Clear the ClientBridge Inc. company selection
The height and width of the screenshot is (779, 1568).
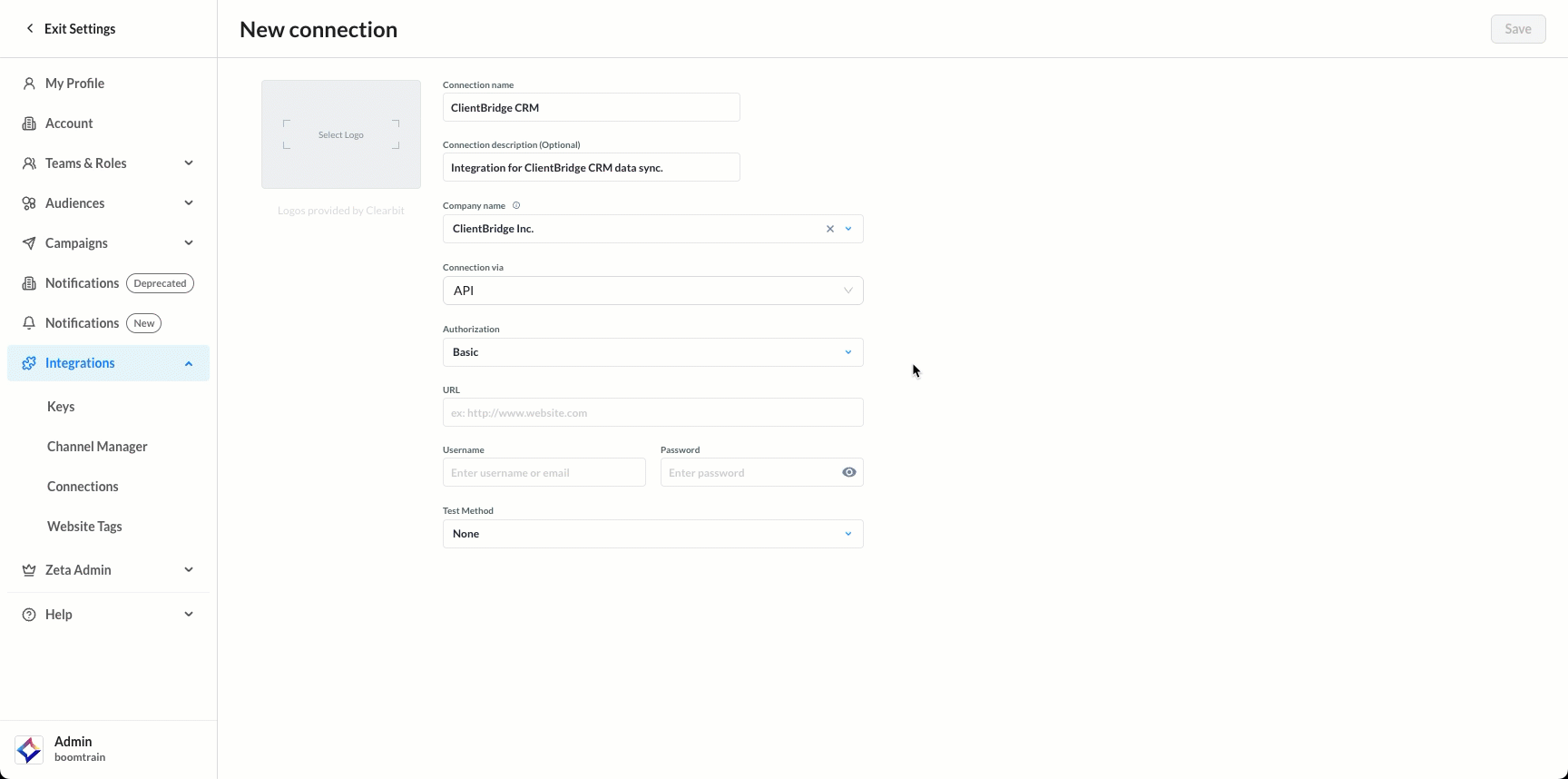pos(829,229)
